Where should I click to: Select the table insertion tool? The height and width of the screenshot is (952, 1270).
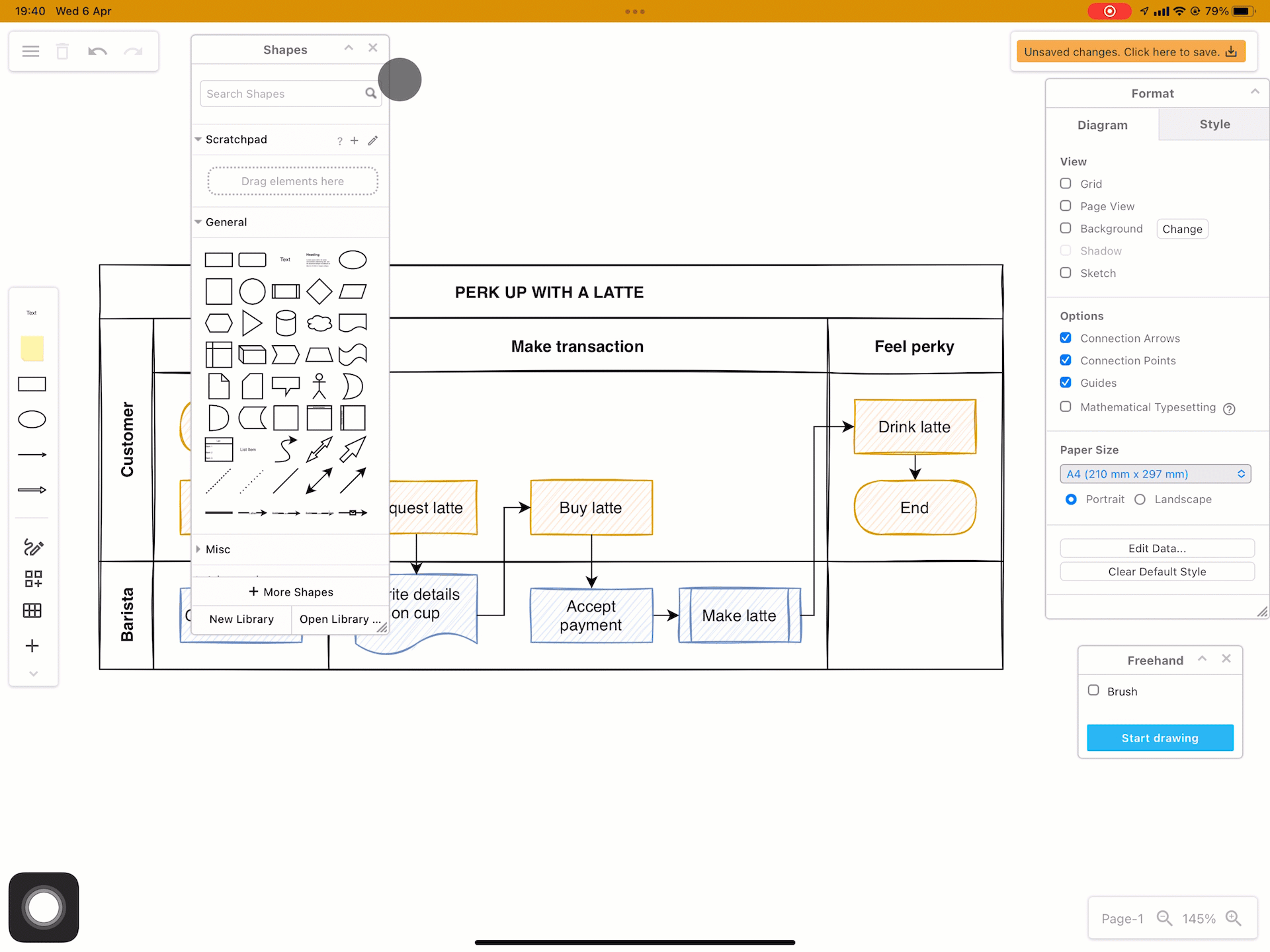coord(32,610)
